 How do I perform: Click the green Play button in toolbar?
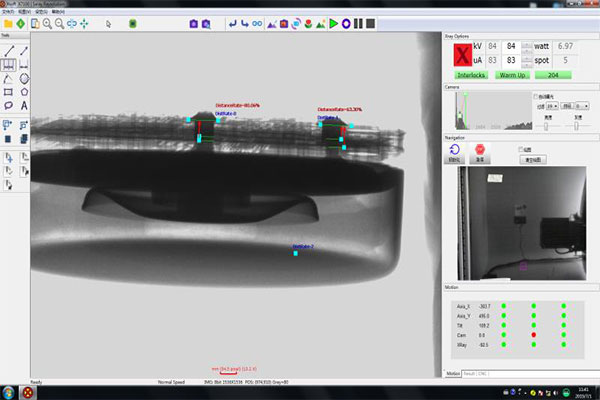[x=334, y=24]
